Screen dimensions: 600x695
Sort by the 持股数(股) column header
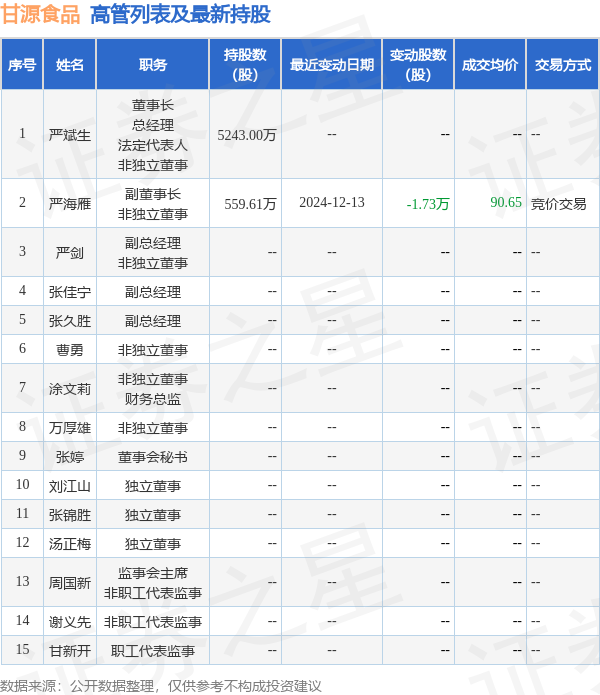[245, 65]
